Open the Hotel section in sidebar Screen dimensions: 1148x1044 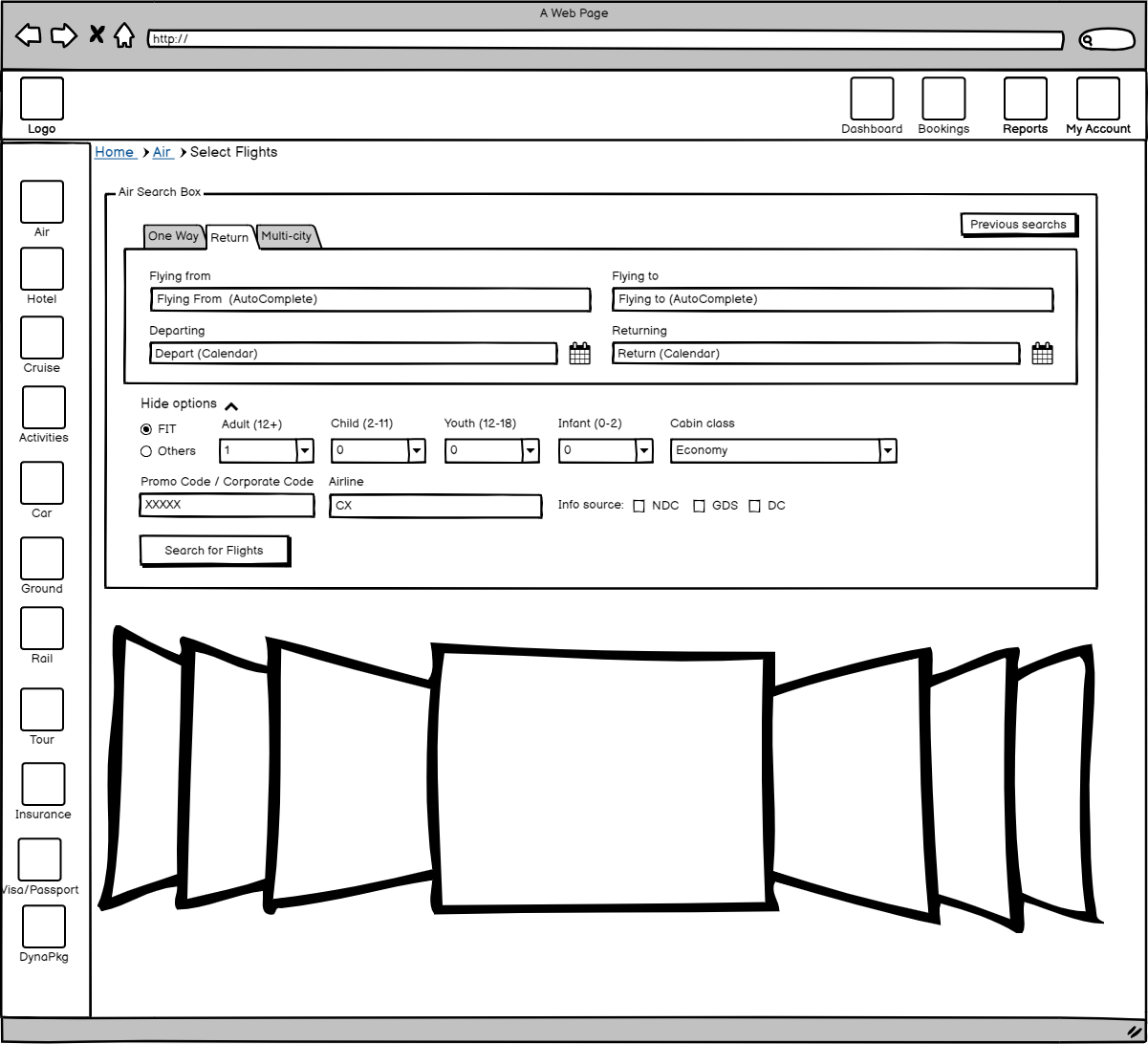(x=42, y=270)
